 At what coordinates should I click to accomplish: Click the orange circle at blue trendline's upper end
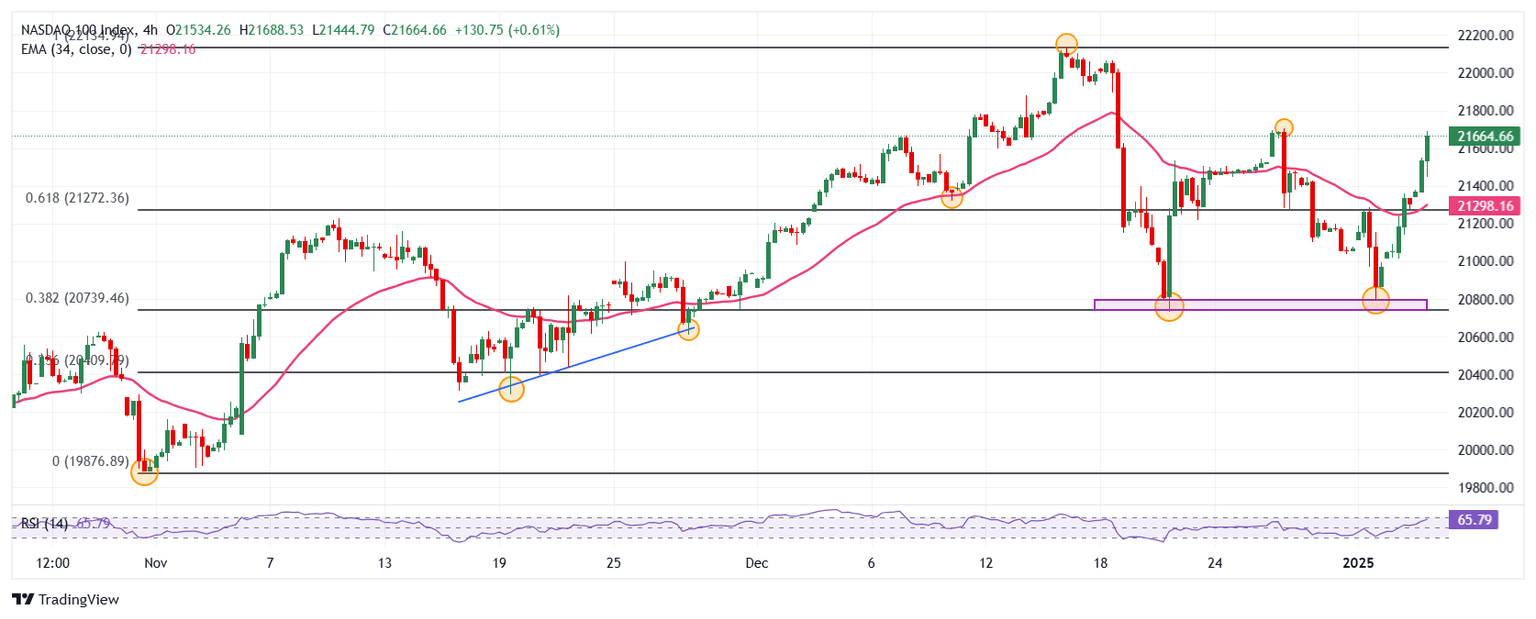(688, 329)
